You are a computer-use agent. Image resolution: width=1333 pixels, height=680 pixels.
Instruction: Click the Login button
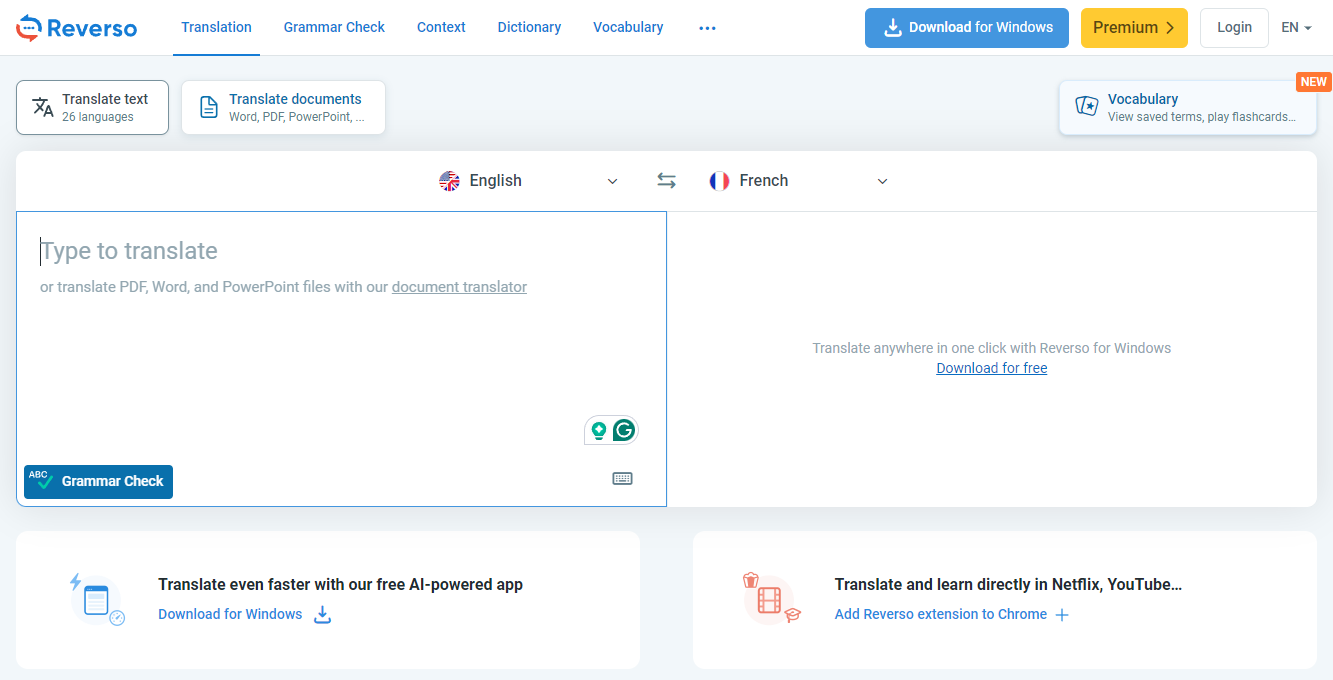click(1234, 28)
